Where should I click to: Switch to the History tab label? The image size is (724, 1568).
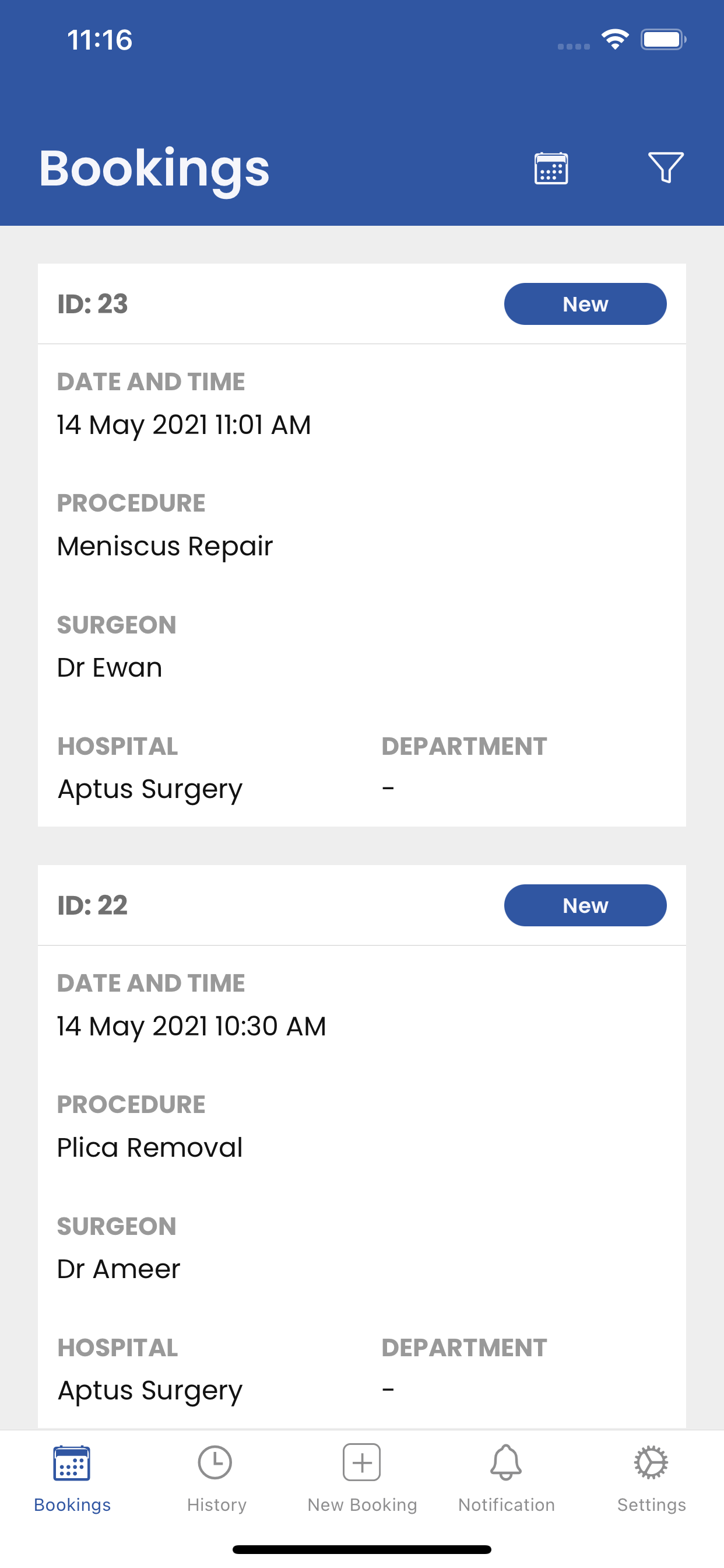[x=217, y=1504]
